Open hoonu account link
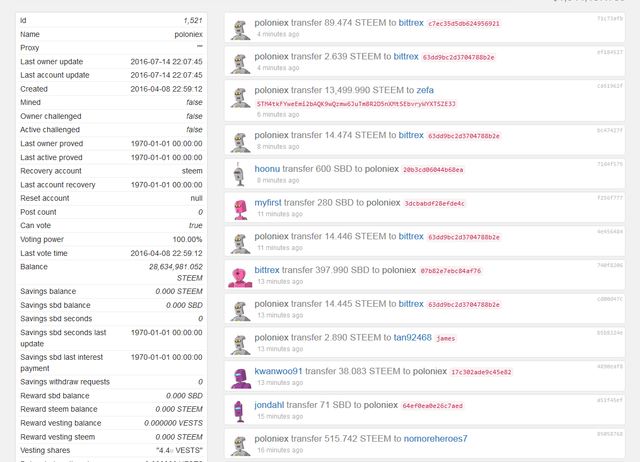 [267, 169]
